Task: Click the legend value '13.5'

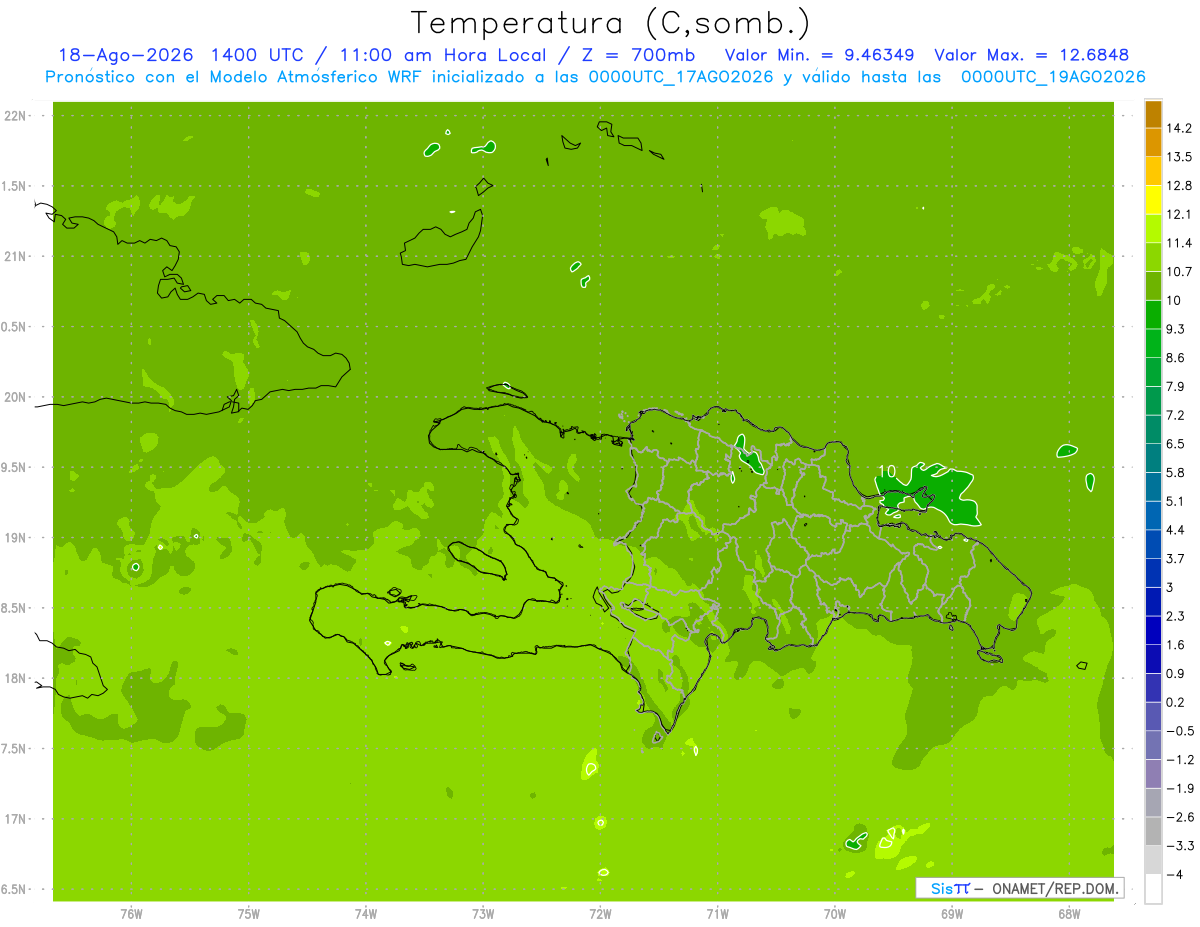Action: click(x=1180, y=157)
